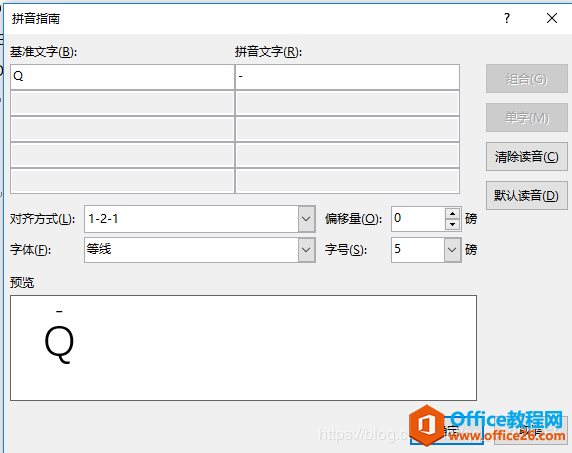Click the 清除读音(C) button
This screenshot has width=572, height=453.
pos(527,157)
